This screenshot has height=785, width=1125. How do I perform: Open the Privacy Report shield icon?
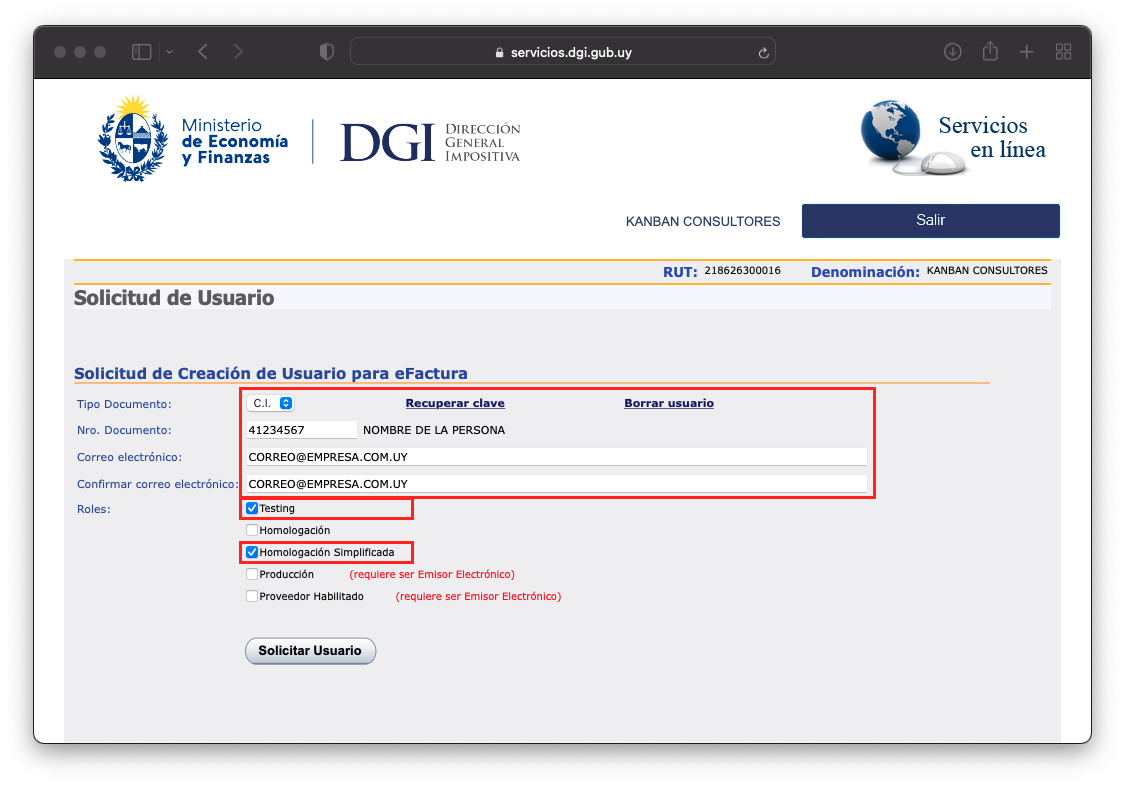coord(326,51)
